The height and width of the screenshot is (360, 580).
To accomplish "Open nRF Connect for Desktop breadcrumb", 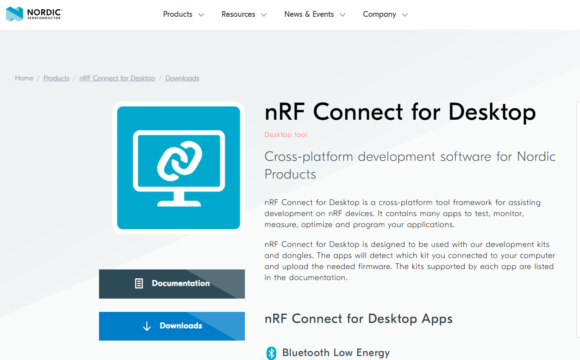I will 117,78.
